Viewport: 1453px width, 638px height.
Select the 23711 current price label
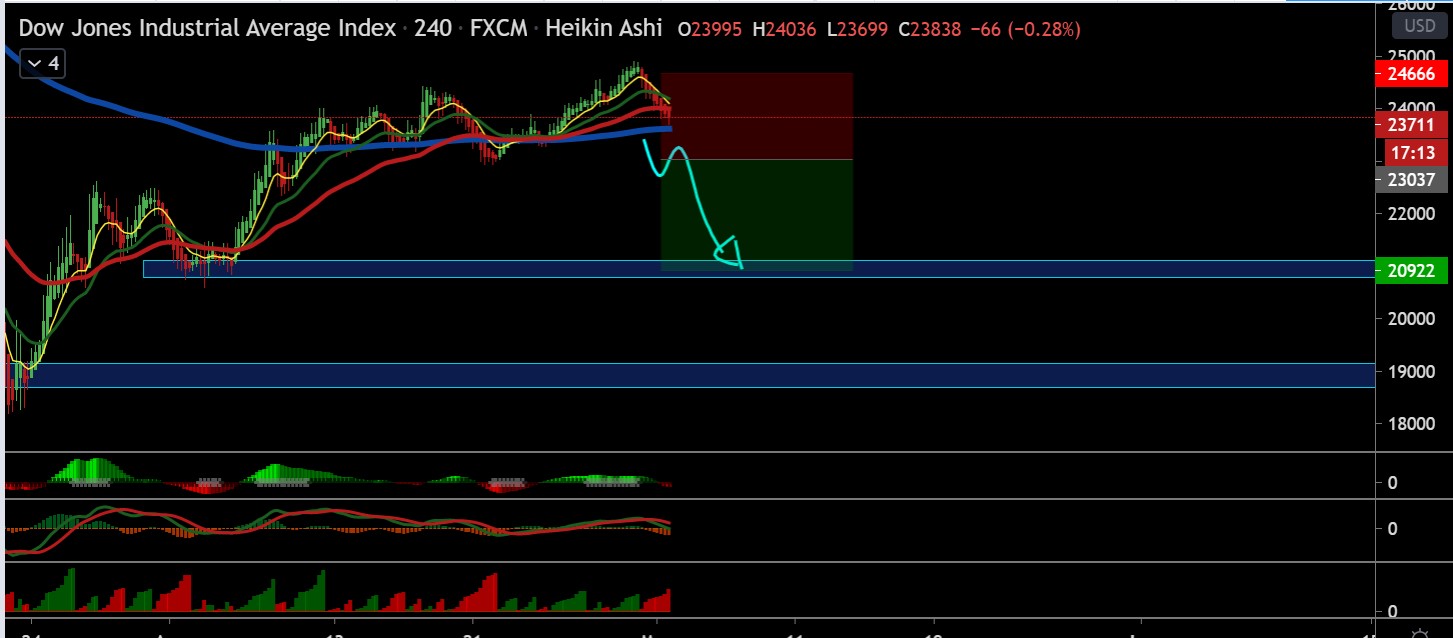point(1411,125)
